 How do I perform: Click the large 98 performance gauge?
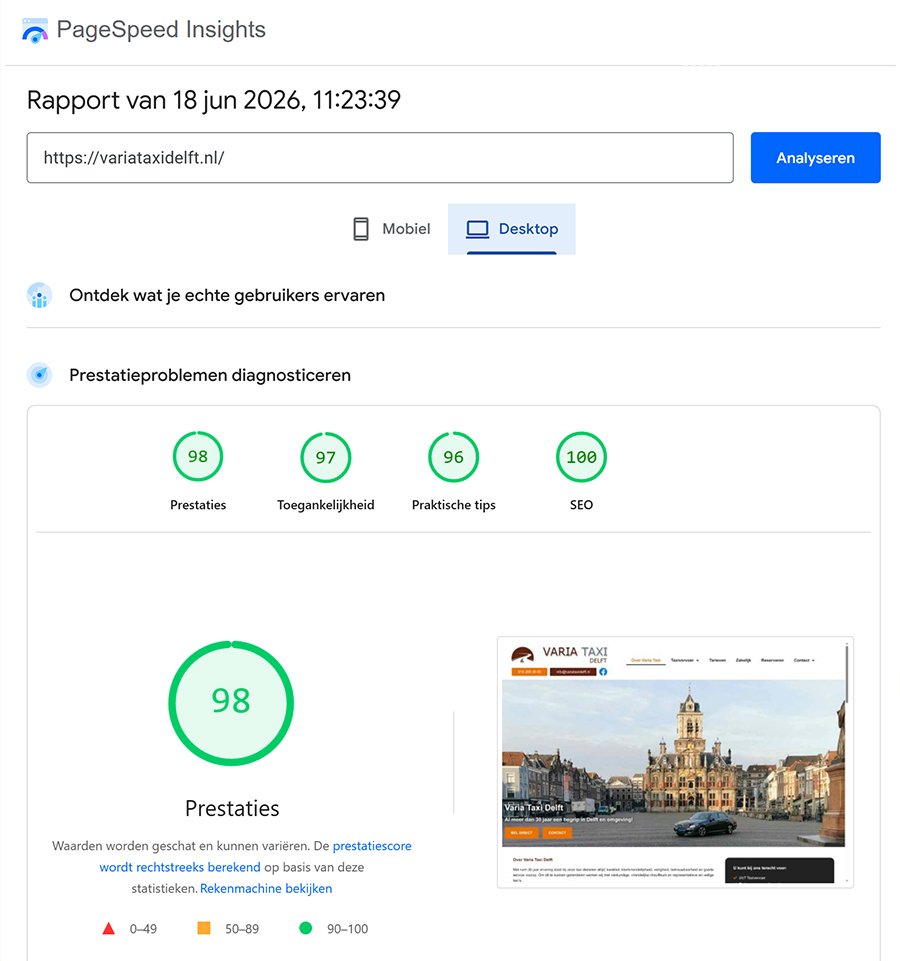231,703
